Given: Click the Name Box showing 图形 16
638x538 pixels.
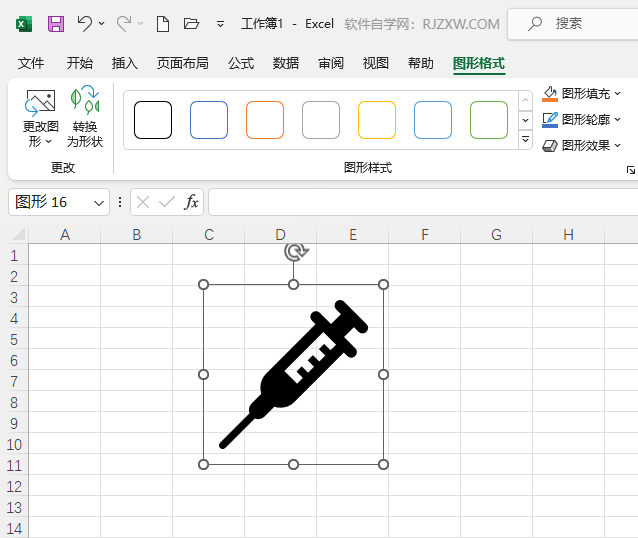Looking at the screenshot, I should pyautogui.click(x=50, y=202).
